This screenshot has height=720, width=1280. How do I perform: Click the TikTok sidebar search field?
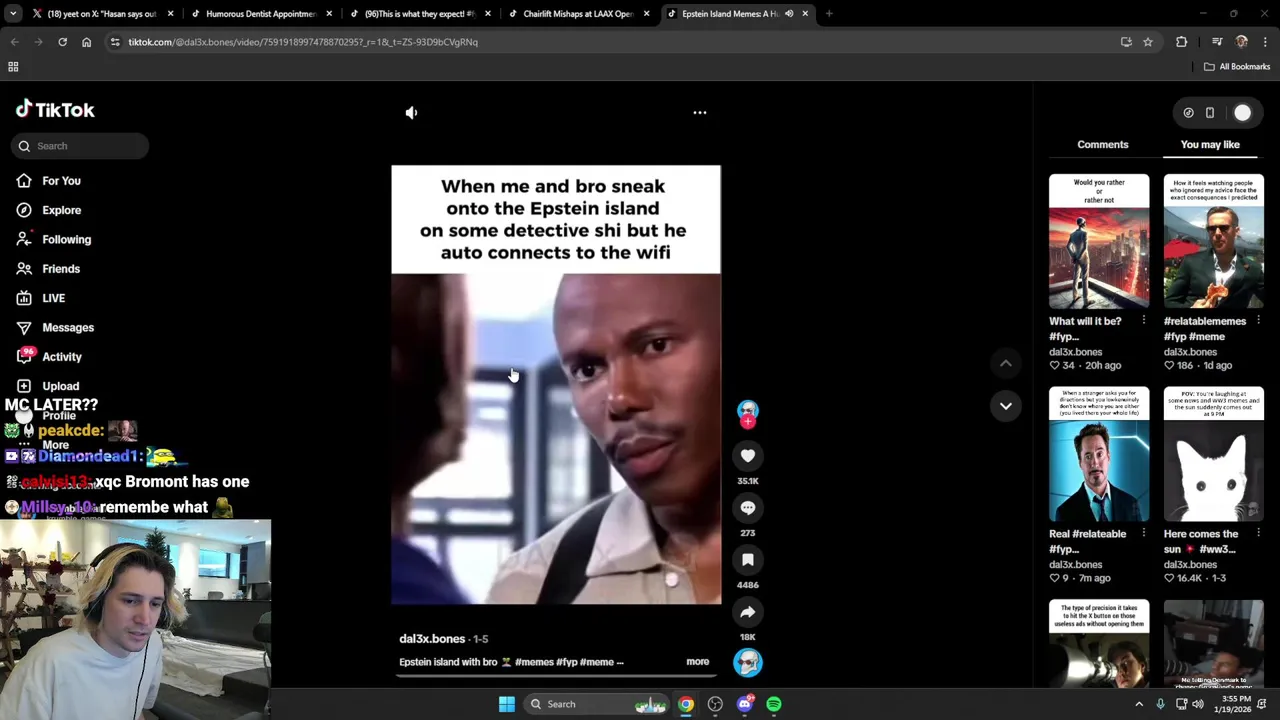tap(81, 146)
